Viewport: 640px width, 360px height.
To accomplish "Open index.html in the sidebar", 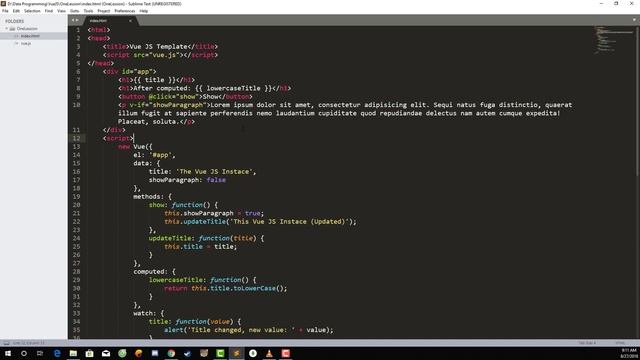I will (30, 36).
